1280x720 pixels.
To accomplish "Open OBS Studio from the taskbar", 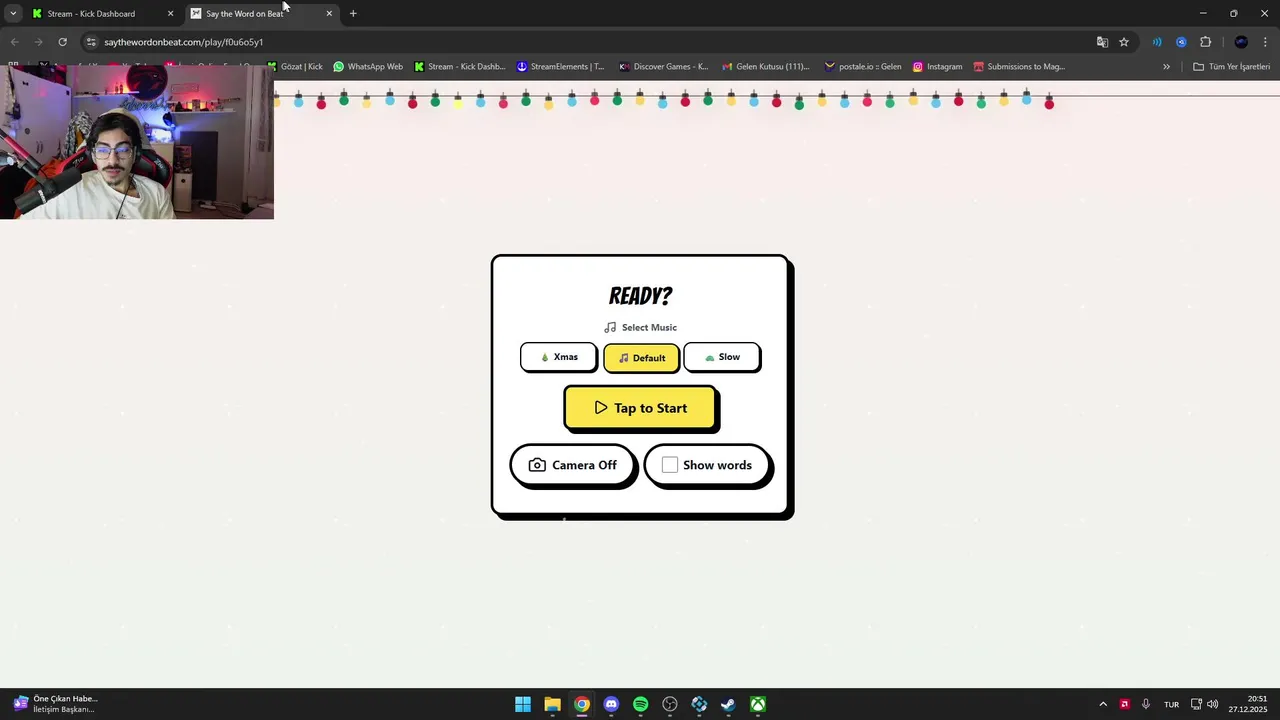I will pos(670,704).
